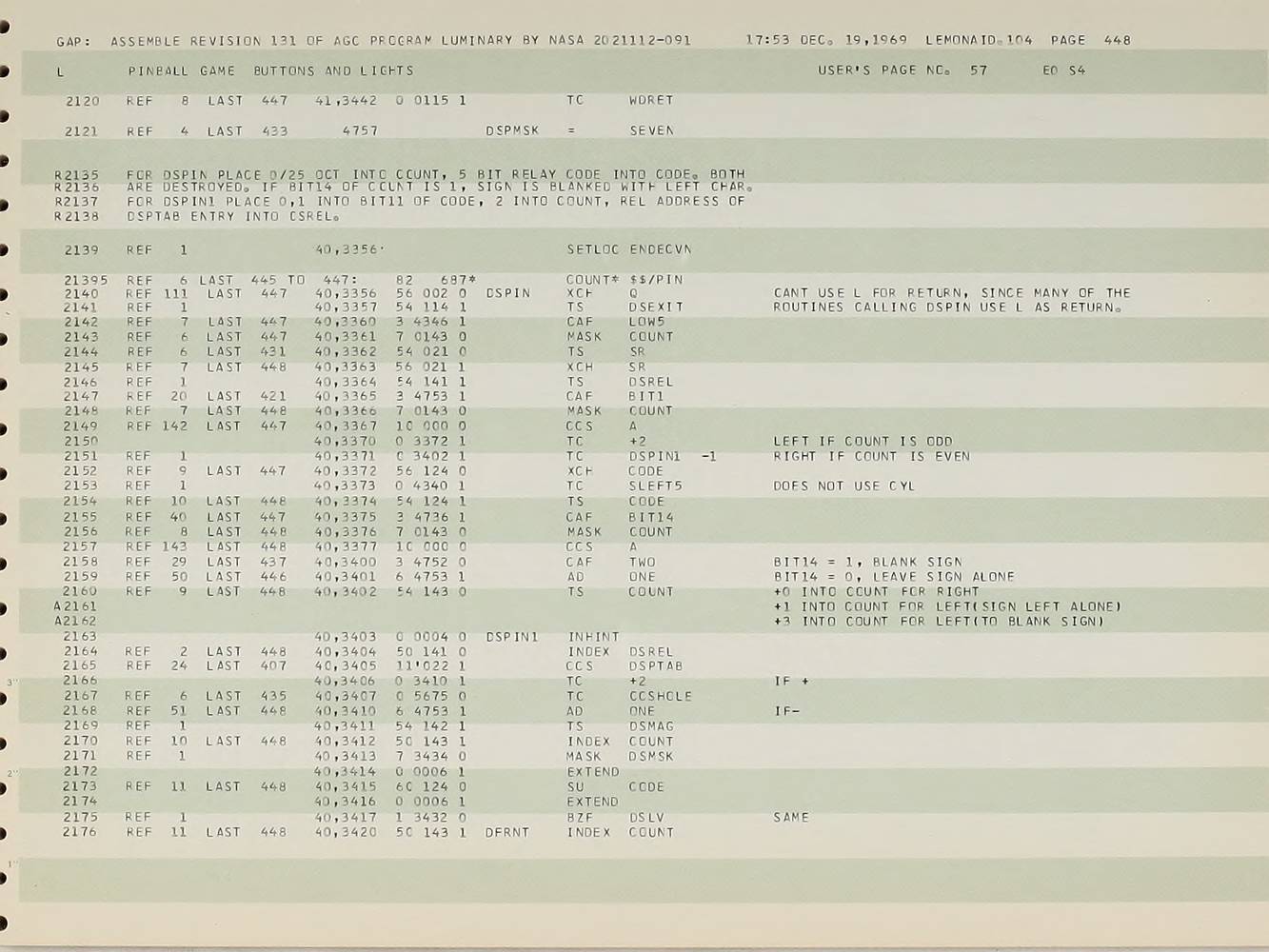The width and height of the screenshot is (1269, 952).
Task: Select the operand 'DSEXIT'
Action: 656,307
